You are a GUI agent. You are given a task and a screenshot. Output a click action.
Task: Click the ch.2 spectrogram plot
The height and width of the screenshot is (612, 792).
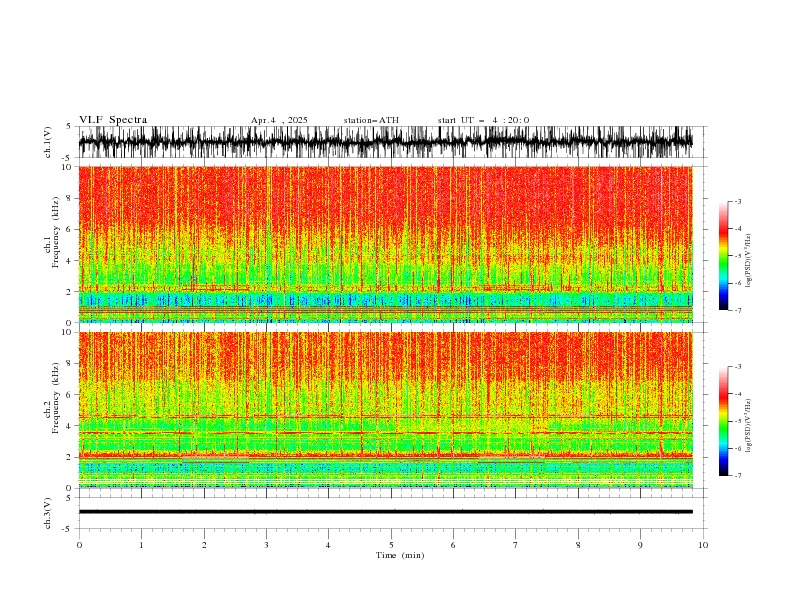tap(385, 410)
